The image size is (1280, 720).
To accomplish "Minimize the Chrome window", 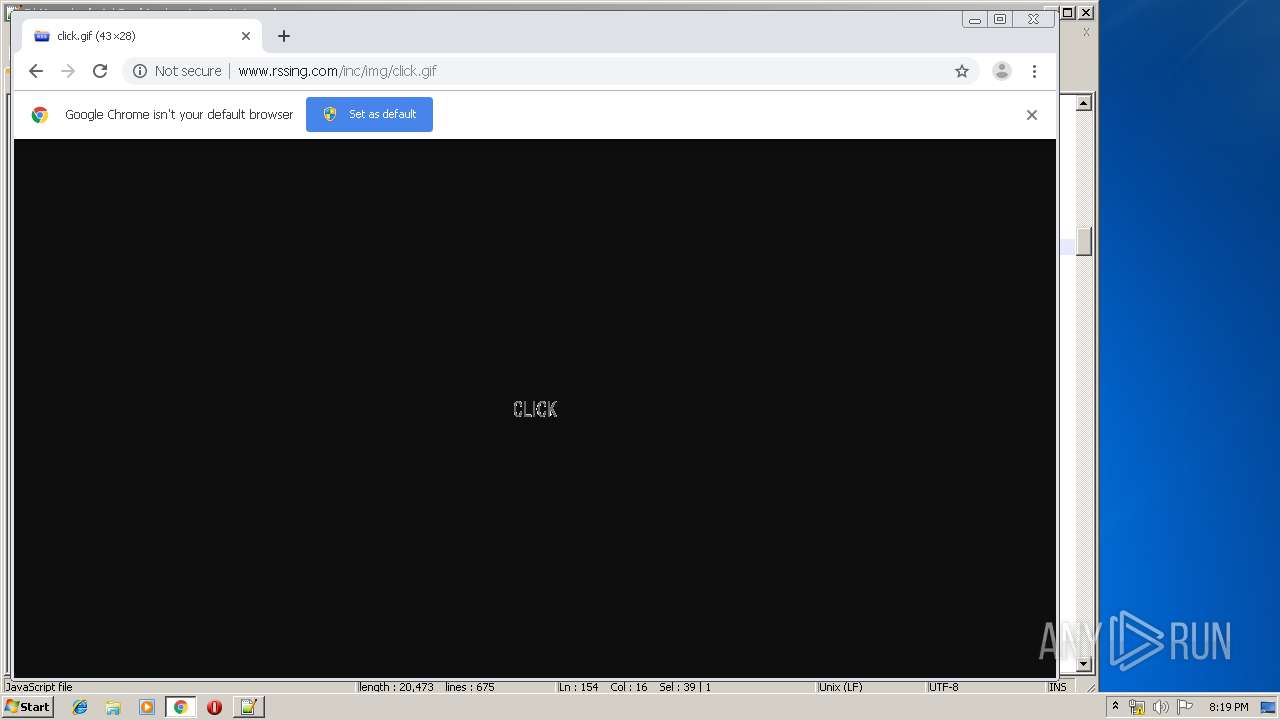I will coord(975,19).
